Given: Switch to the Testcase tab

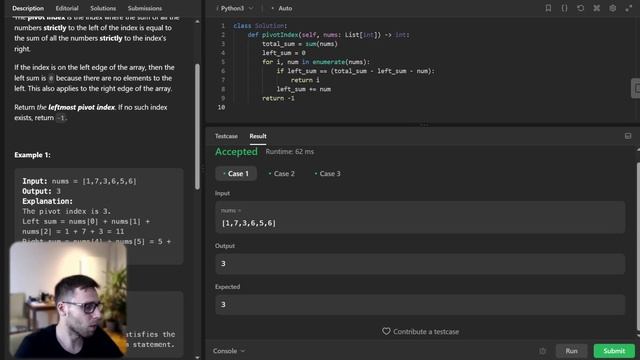Looking at the screenshot, I should [x=226, y=136].
